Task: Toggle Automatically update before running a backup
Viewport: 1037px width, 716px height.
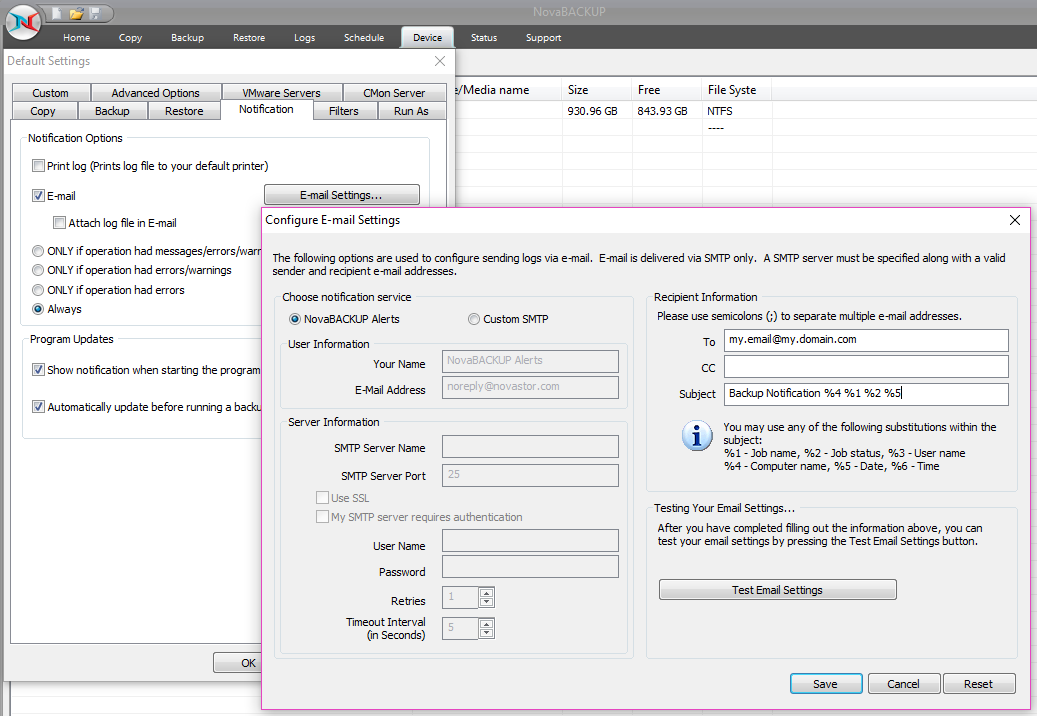Action: (38, 407)
